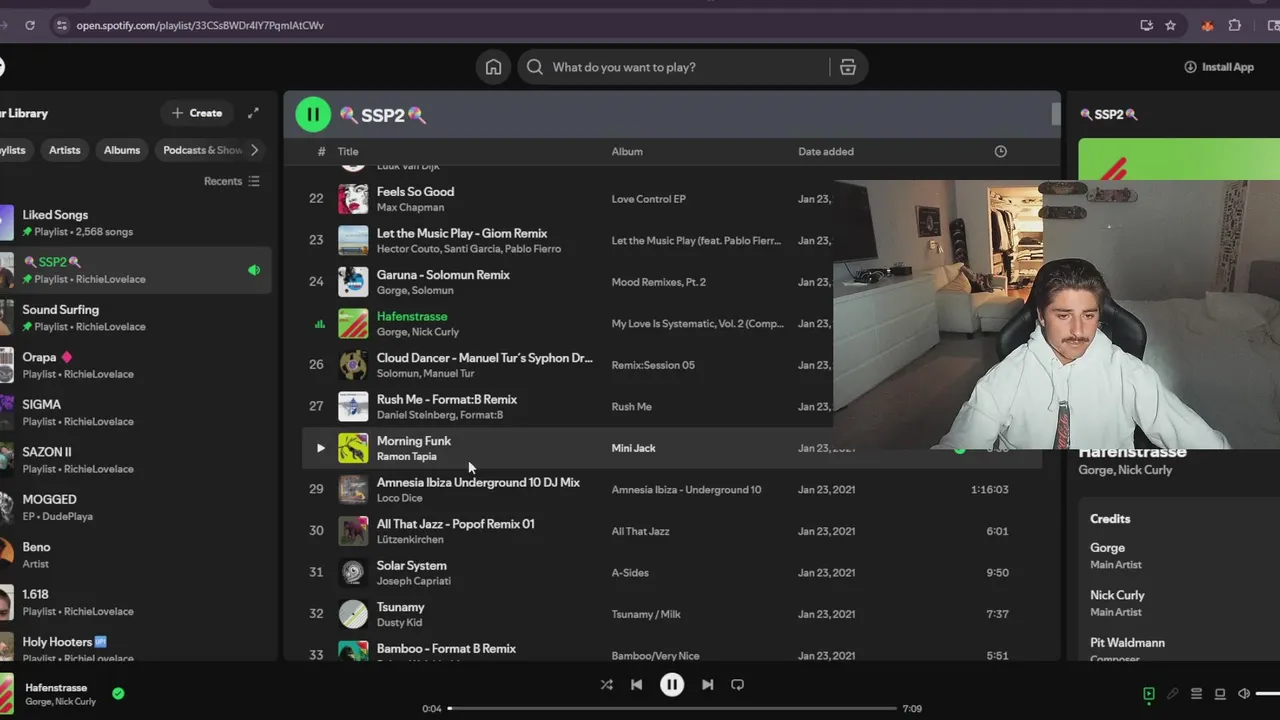Adjust the volume slider
1280x720 pixels.
1268,694
